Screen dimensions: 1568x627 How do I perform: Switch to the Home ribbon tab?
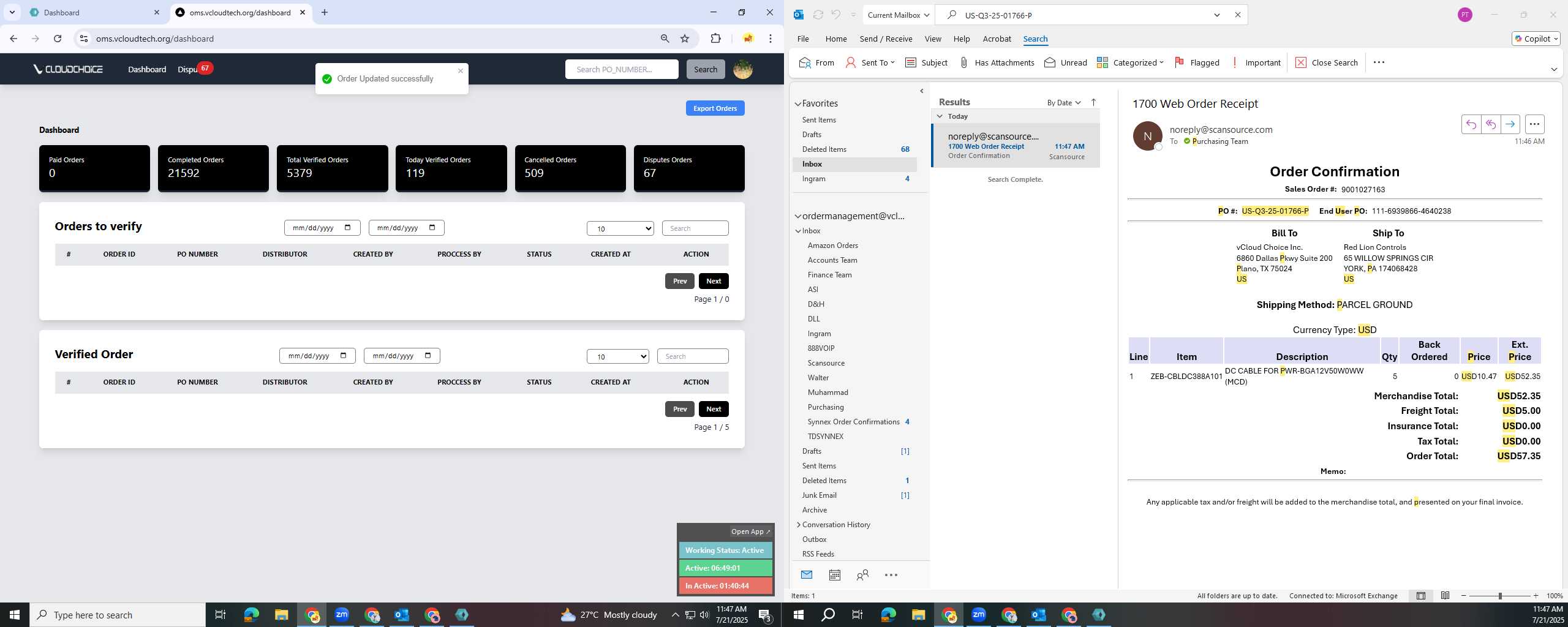pyautogui.click(x=836, y=39)
